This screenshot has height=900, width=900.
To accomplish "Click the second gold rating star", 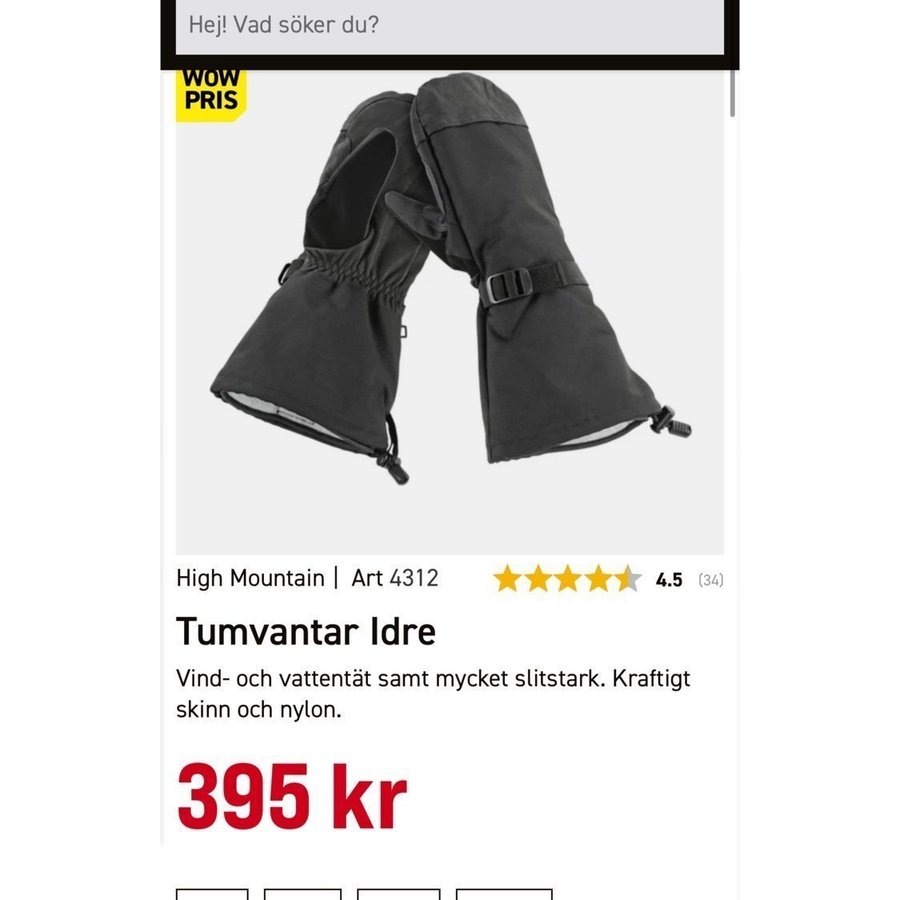I will point(538,579).
